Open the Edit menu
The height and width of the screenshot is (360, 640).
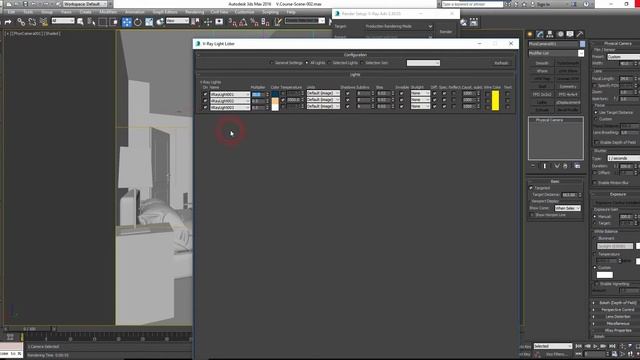point(11,12)
